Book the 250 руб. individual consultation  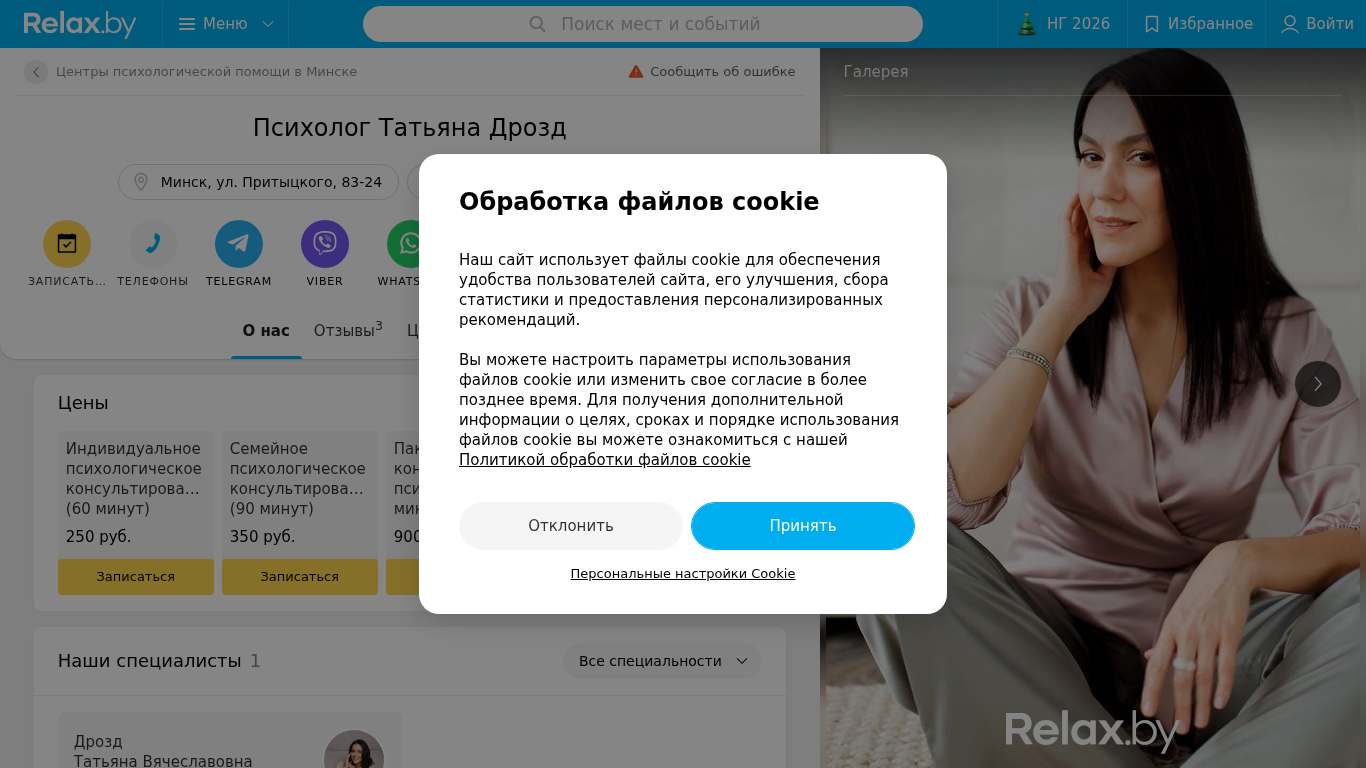136,577
